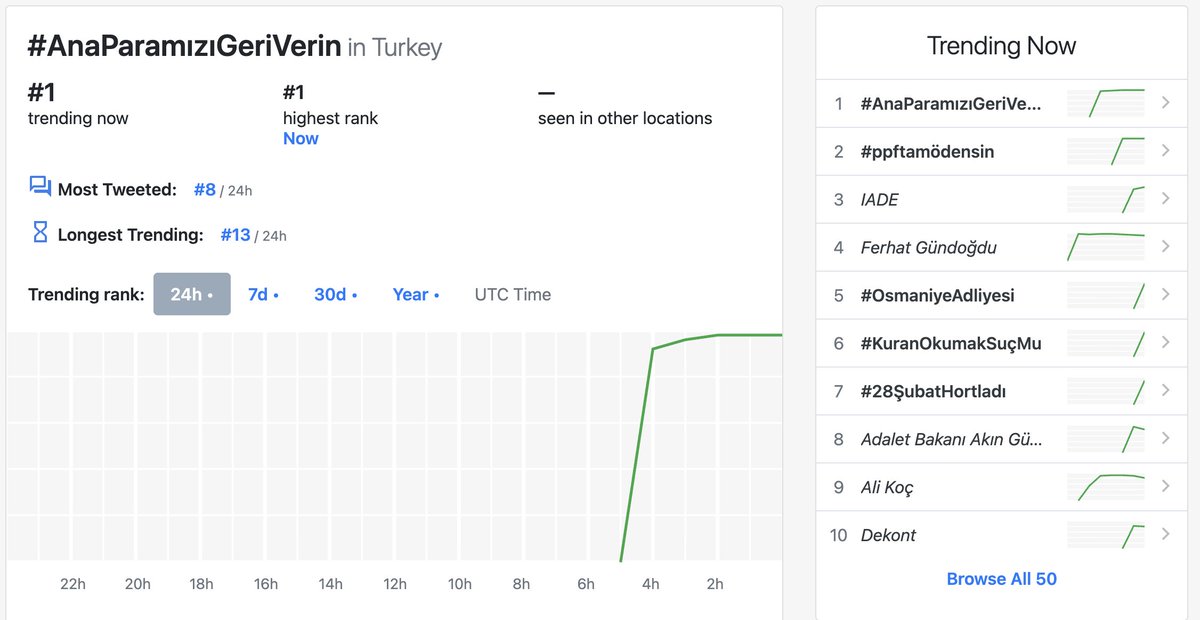This screenshot has width=1200, height=620.
Task: Click the Ferhat Gündoğdu sparkline chart
Action: 1106,247
